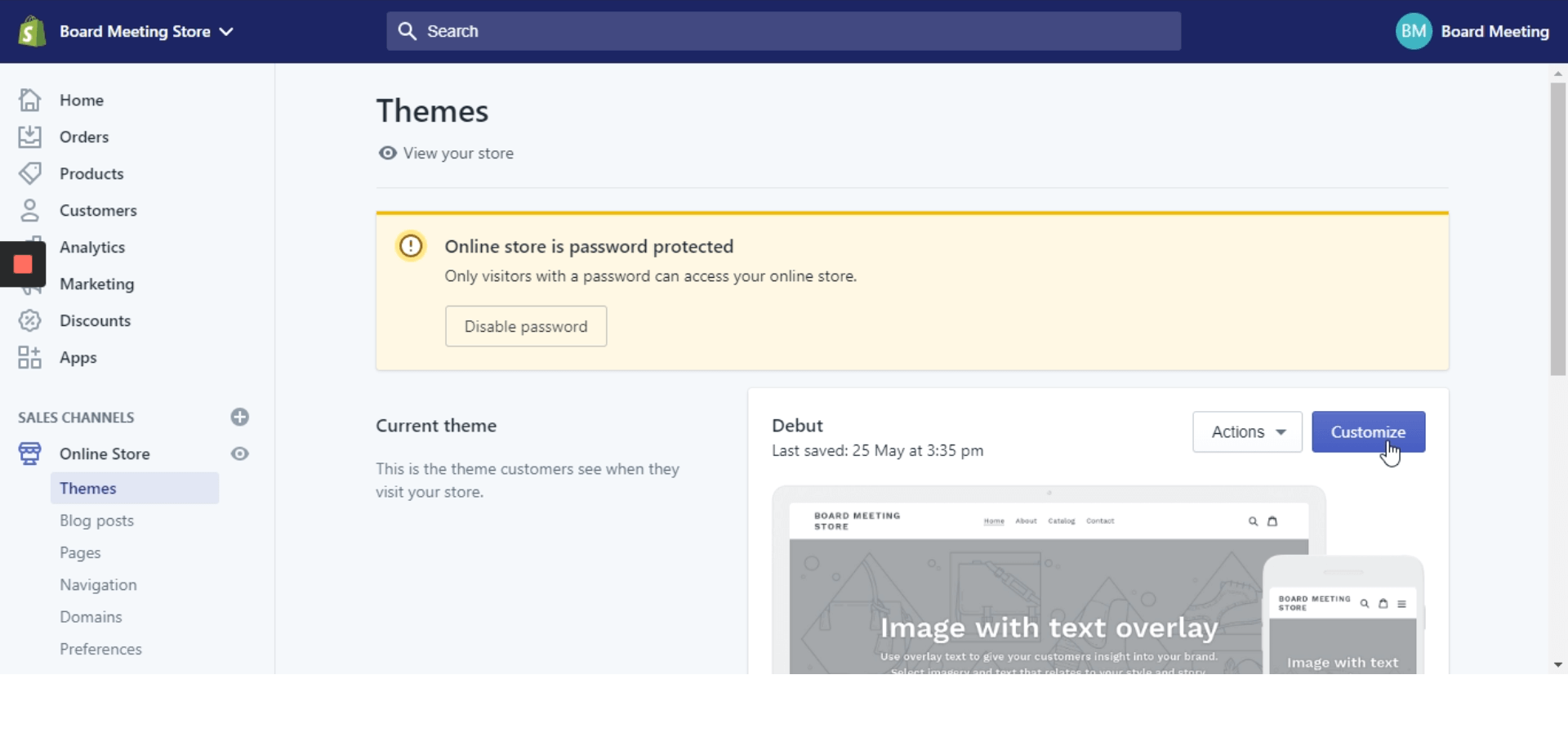Open the Blog posts section
The width and height of the screenshot is (1568, 742).
pyautogui.click(x=96, y=521)
